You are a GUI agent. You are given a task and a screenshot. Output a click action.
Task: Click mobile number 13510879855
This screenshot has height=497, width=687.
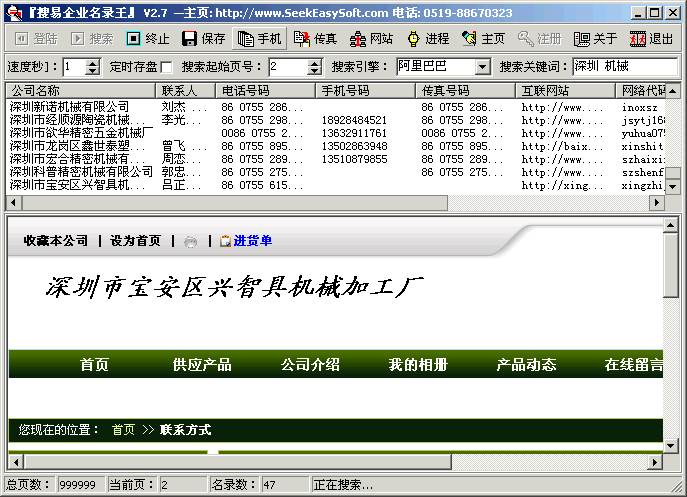[354, 160]
